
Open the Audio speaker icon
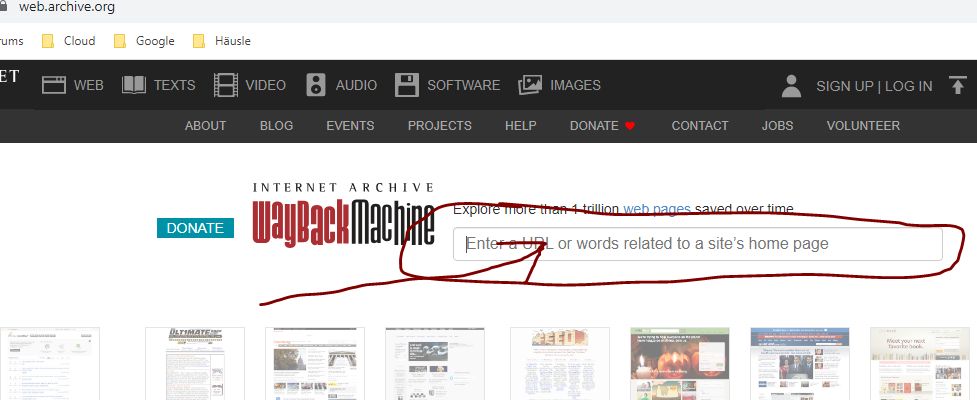pyautogui.click(x=317, y=85)
